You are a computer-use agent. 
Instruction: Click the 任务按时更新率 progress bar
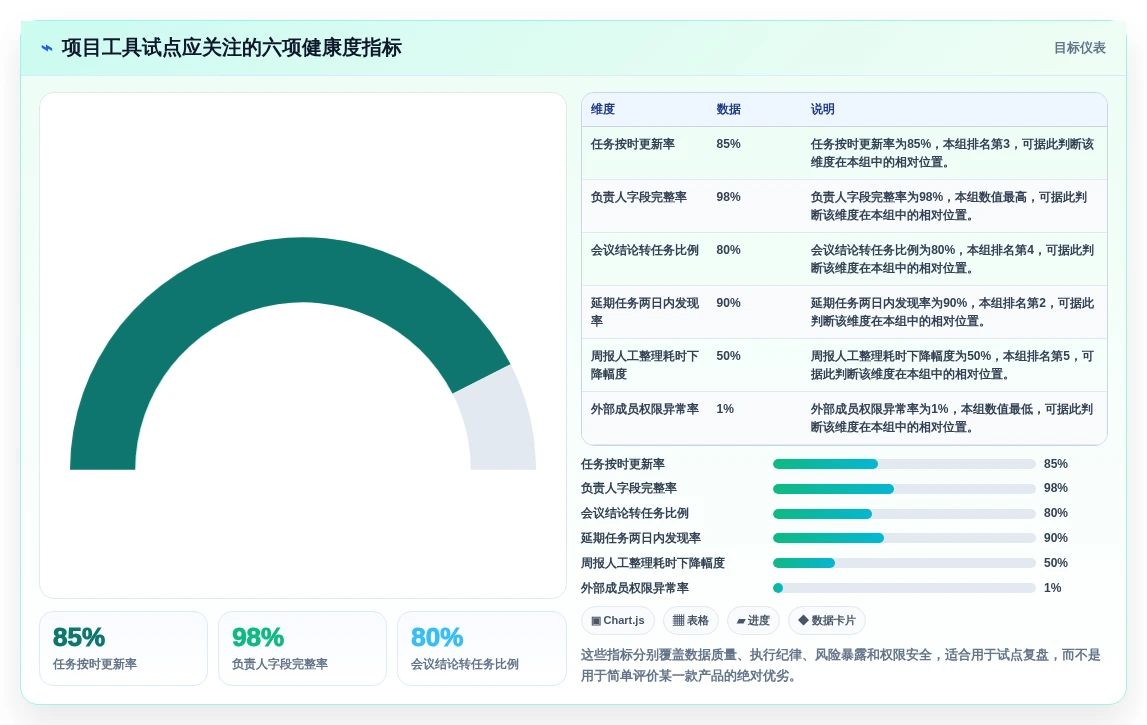tap(904, 464)
